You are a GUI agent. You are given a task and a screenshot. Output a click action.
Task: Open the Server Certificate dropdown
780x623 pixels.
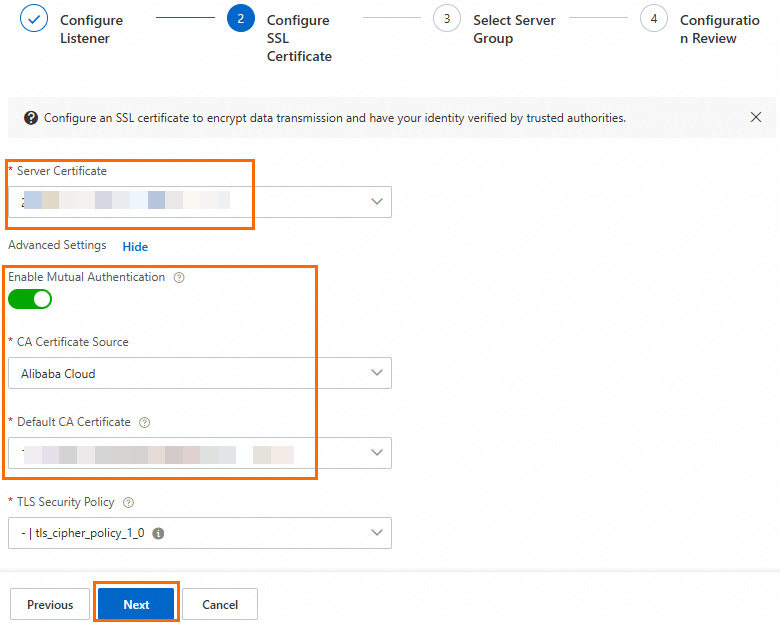coord(200,202)
